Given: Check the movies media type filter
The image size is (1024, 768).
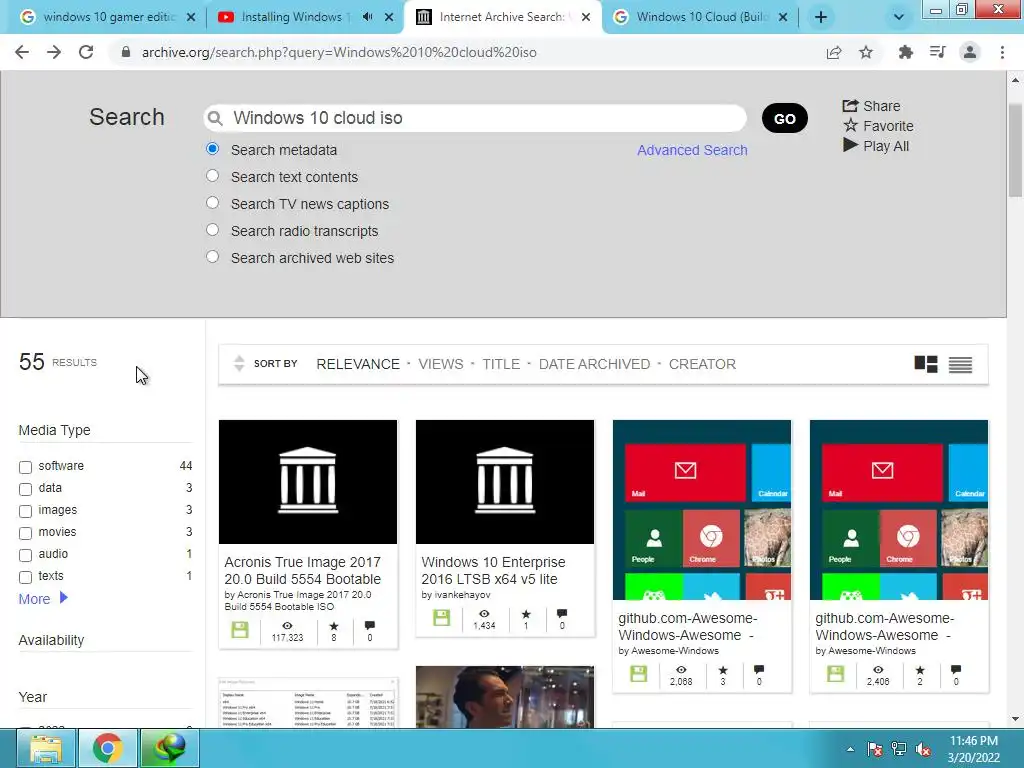Looking at the screenshot, I should pyautogui.click(x=25, y=534).
